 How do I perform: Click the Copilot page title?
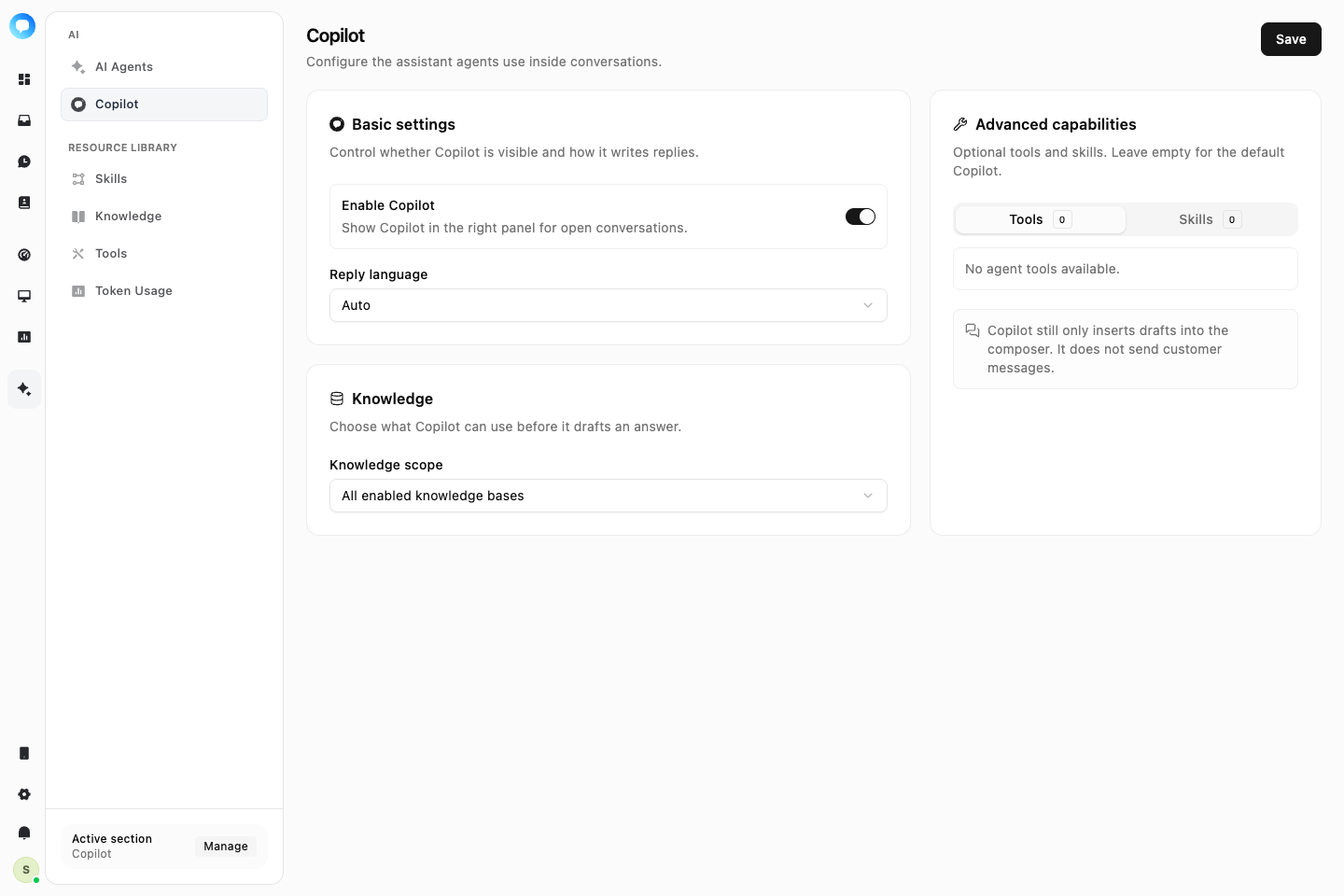(x=335, y=35)
